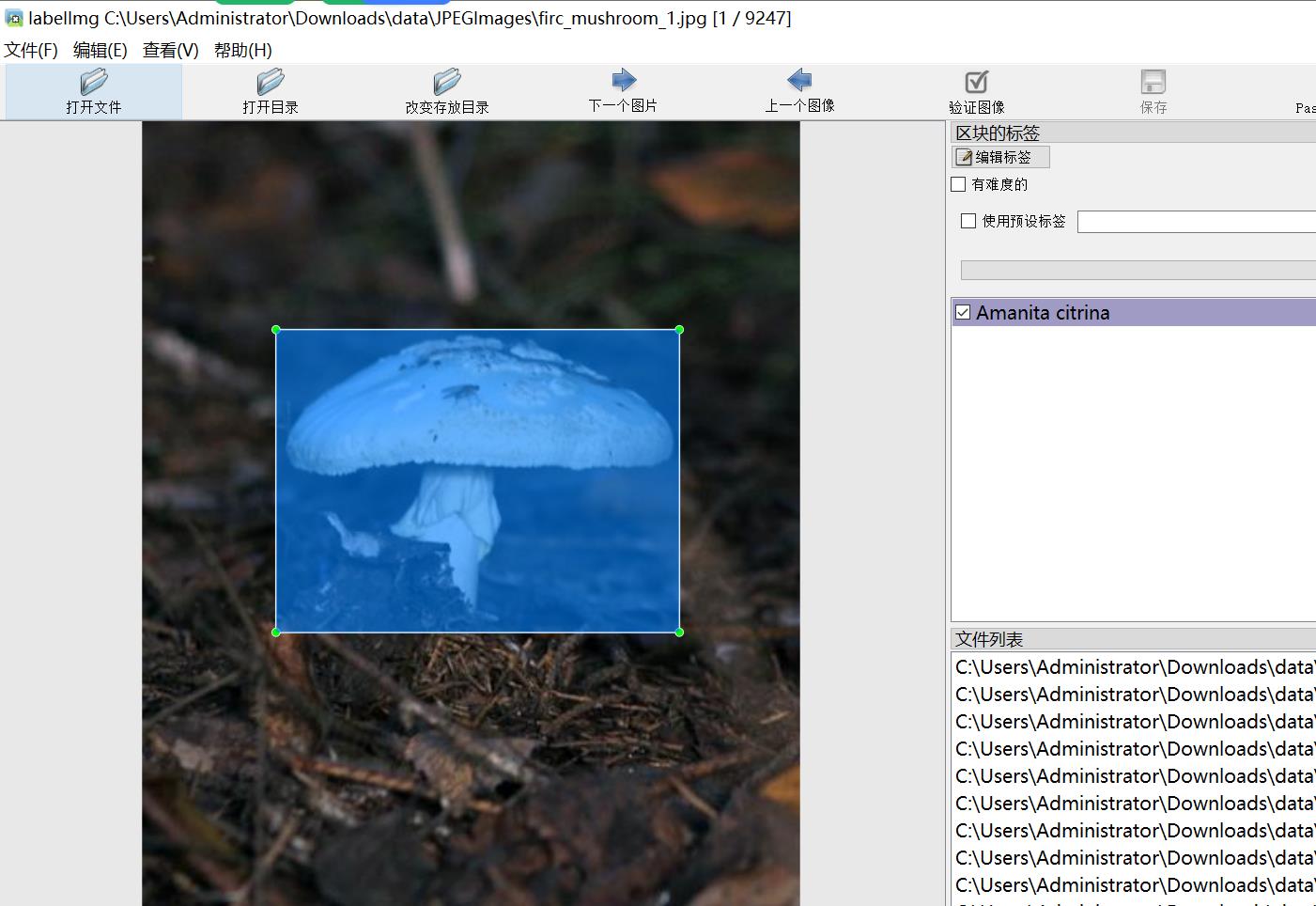Go to next image (下一个图片) arrow
1316x906 pixels.
coord(624,80)
